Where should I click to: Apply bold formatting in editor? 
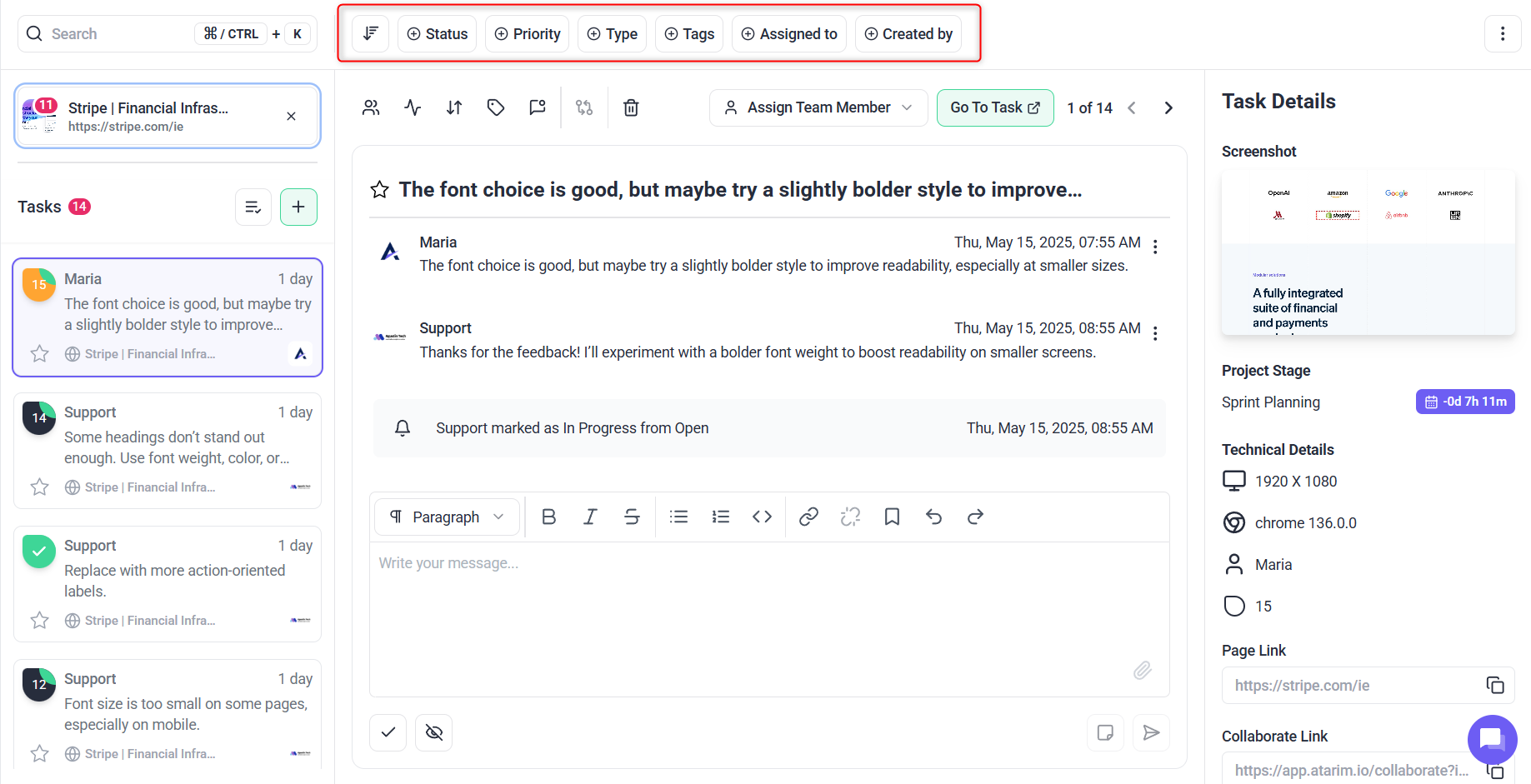click(x=548, y=517)
